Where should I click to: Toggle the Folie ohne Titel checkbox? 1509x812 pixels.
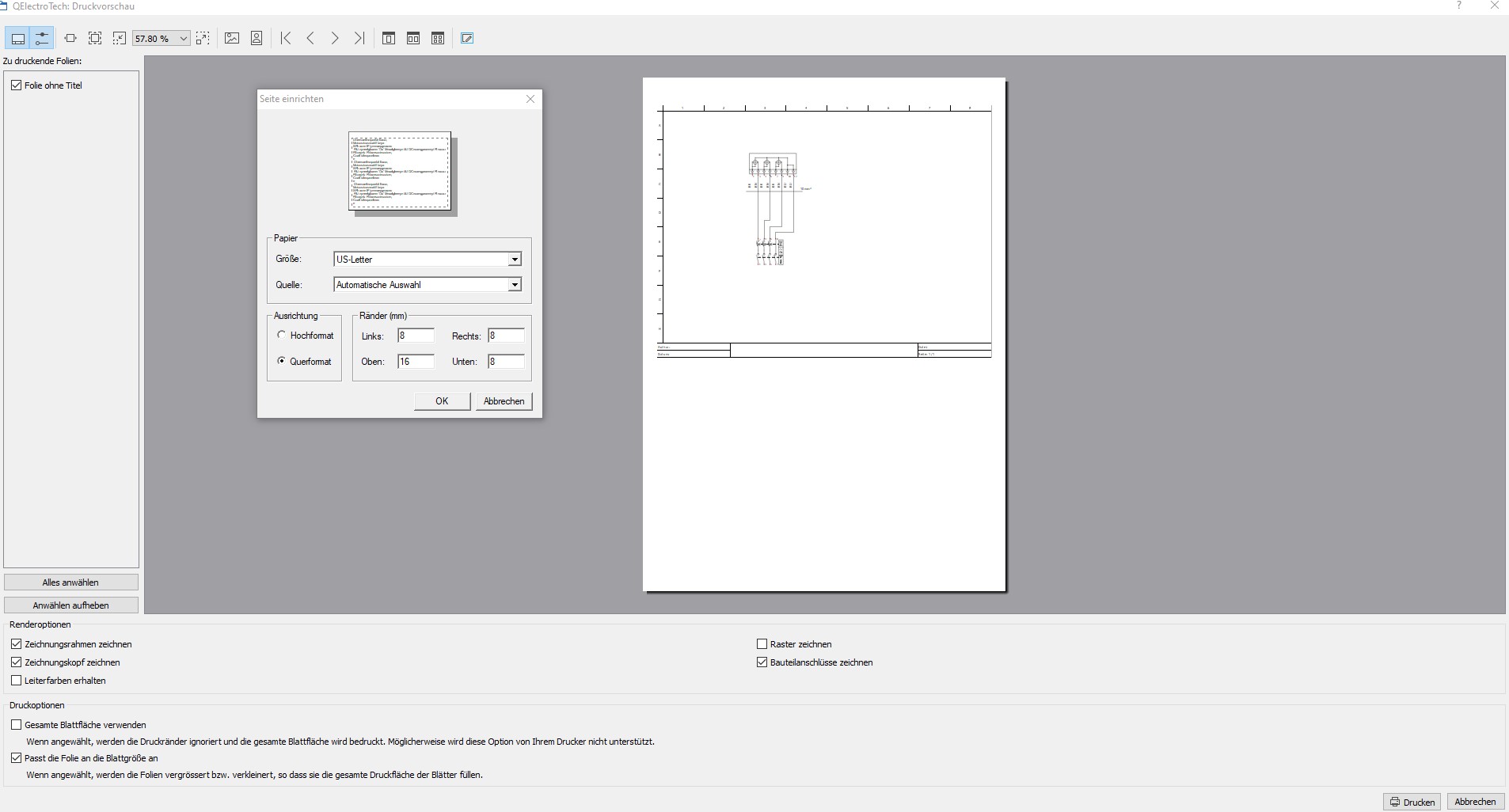(17, 85)
